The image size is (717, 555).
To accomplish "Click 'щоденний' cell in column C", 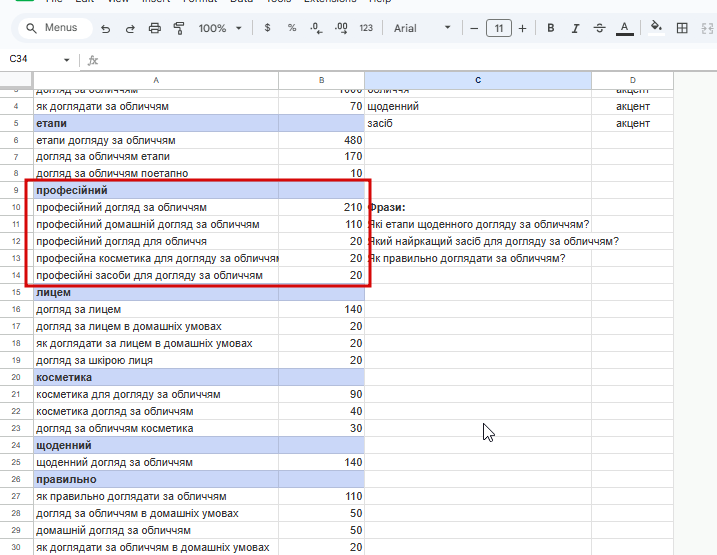I will 478,107.
